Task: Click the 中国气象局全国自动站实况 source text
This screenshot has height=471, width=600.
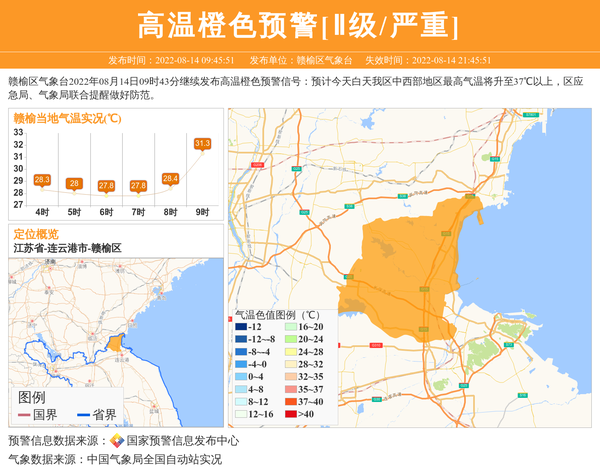Action: (x=154, y=460)
